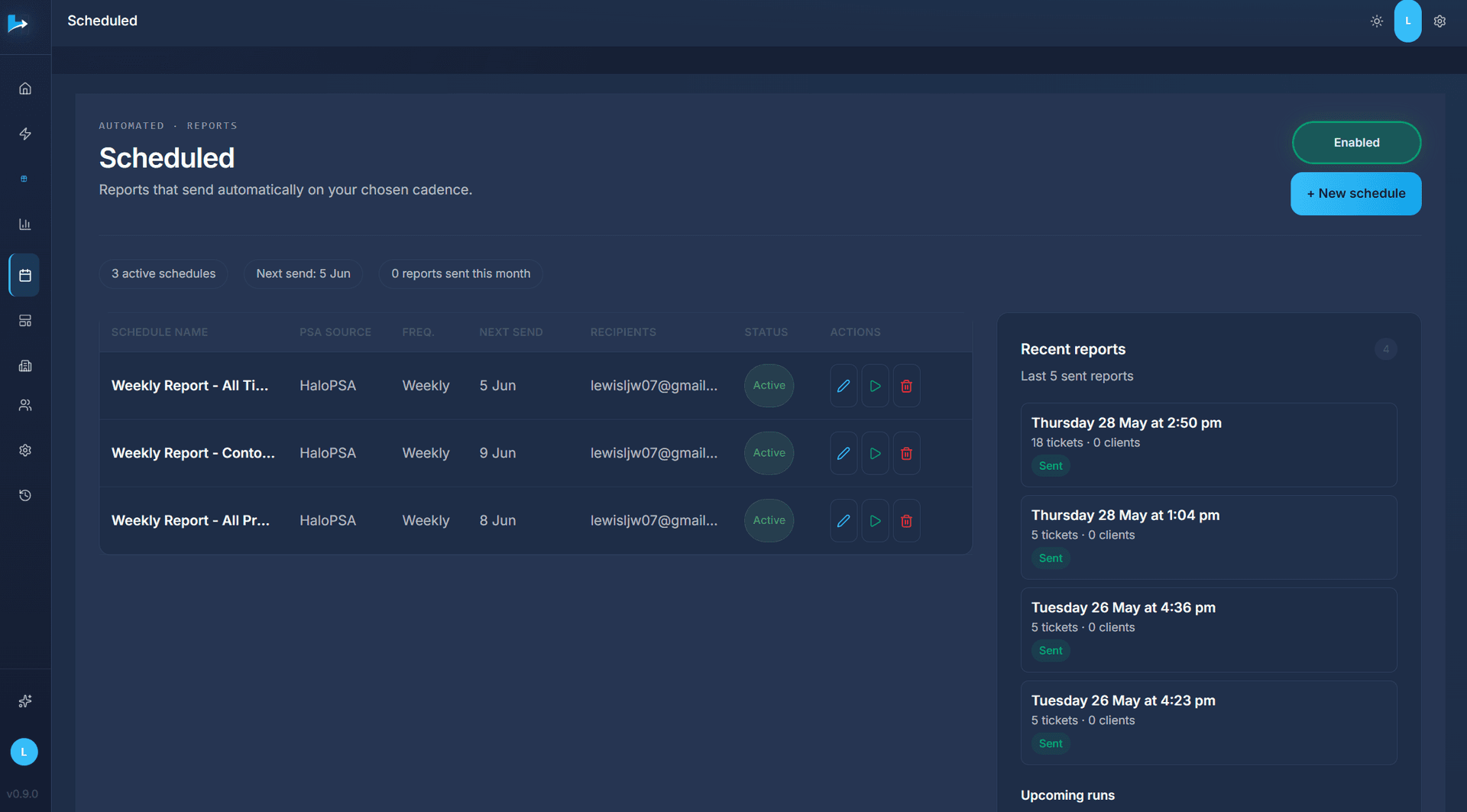Delete the Weekly Report - All Pr... schedule
Screen dimensions: 1467x812
906,520
